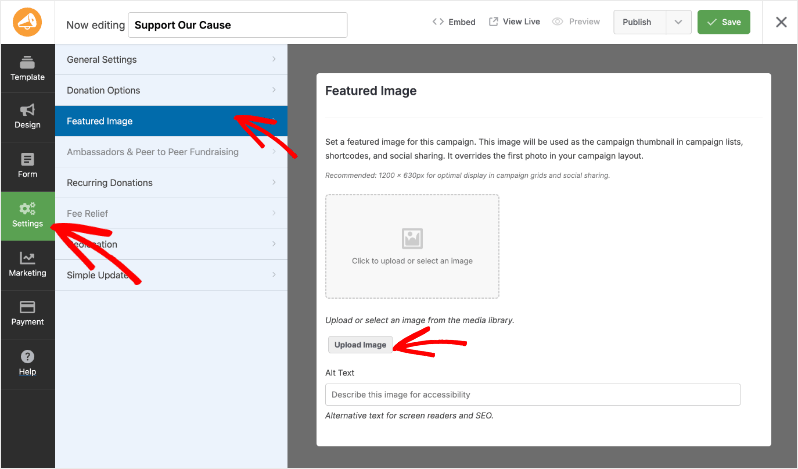This screenshot has height=469, width=798.
Task: Focus the Alt Text input field
Action: [x=532, y=395]
